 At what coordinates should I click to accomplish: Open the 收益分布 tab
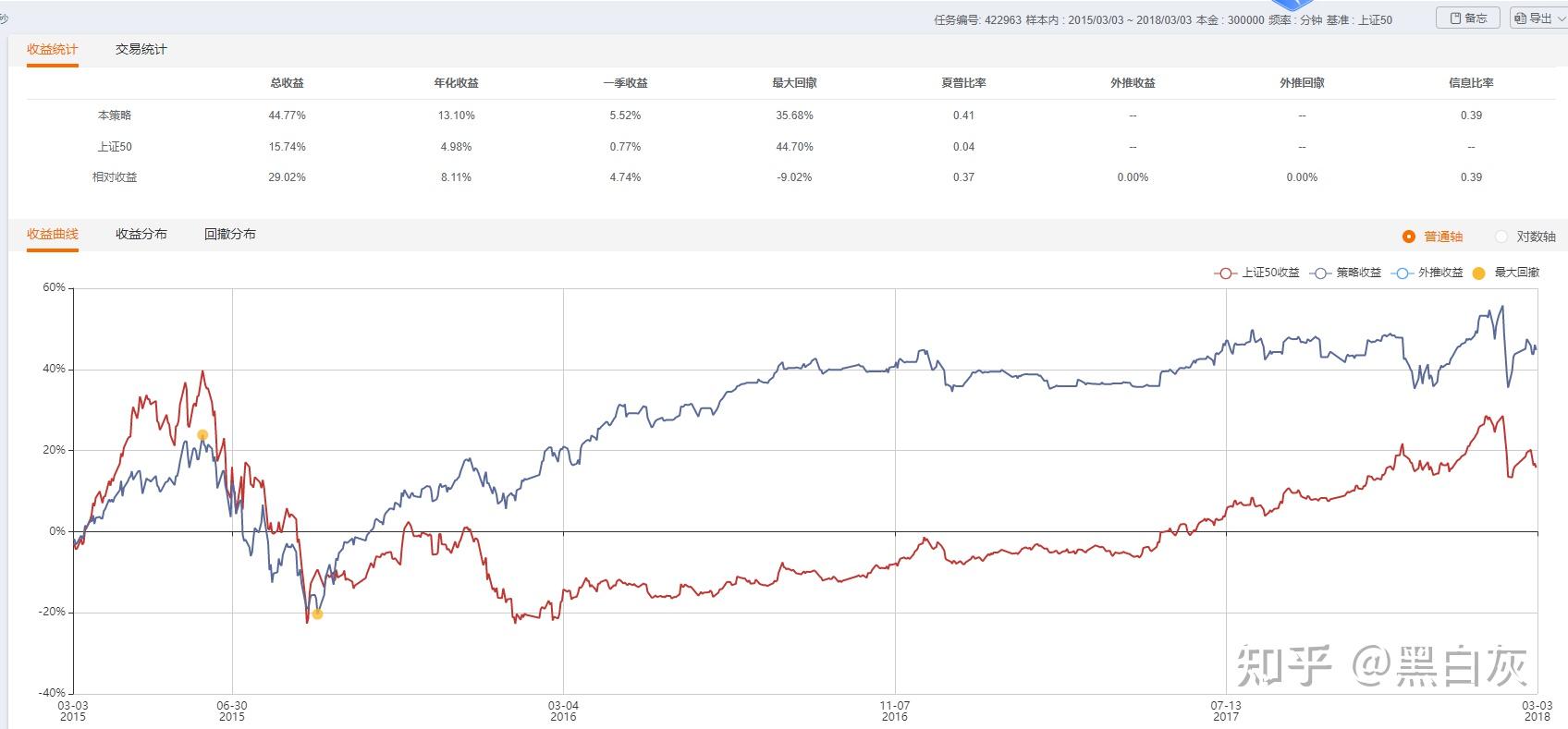tap(141, 235)
